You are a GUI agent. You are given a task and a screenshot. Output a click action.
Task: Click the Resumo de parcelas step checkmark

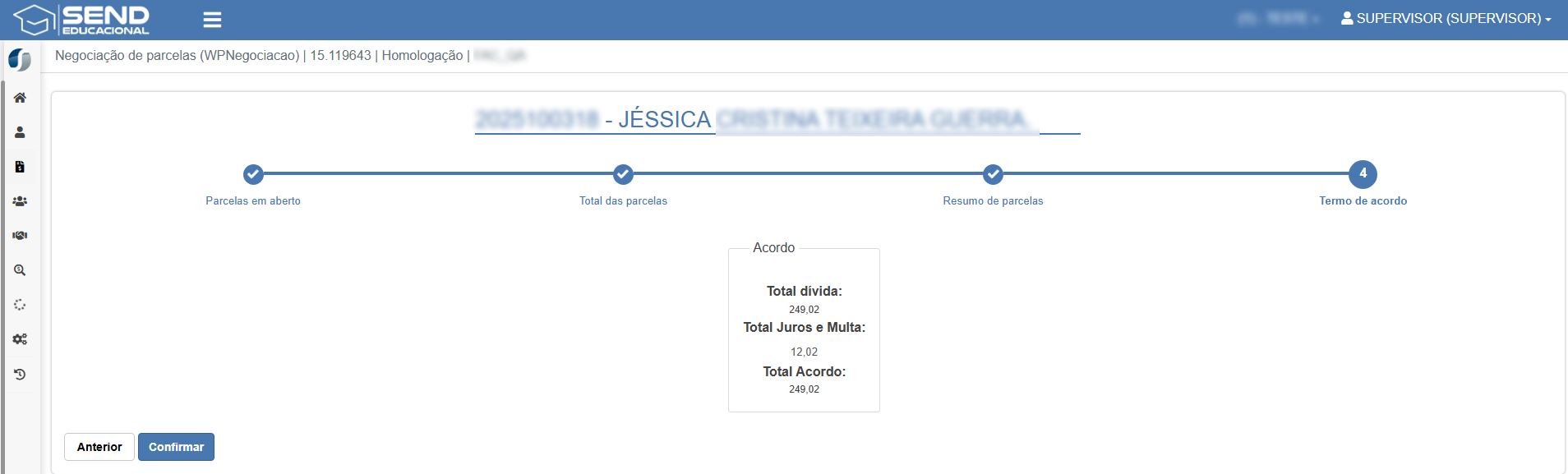pyautogui.click(x=993, y=174)
